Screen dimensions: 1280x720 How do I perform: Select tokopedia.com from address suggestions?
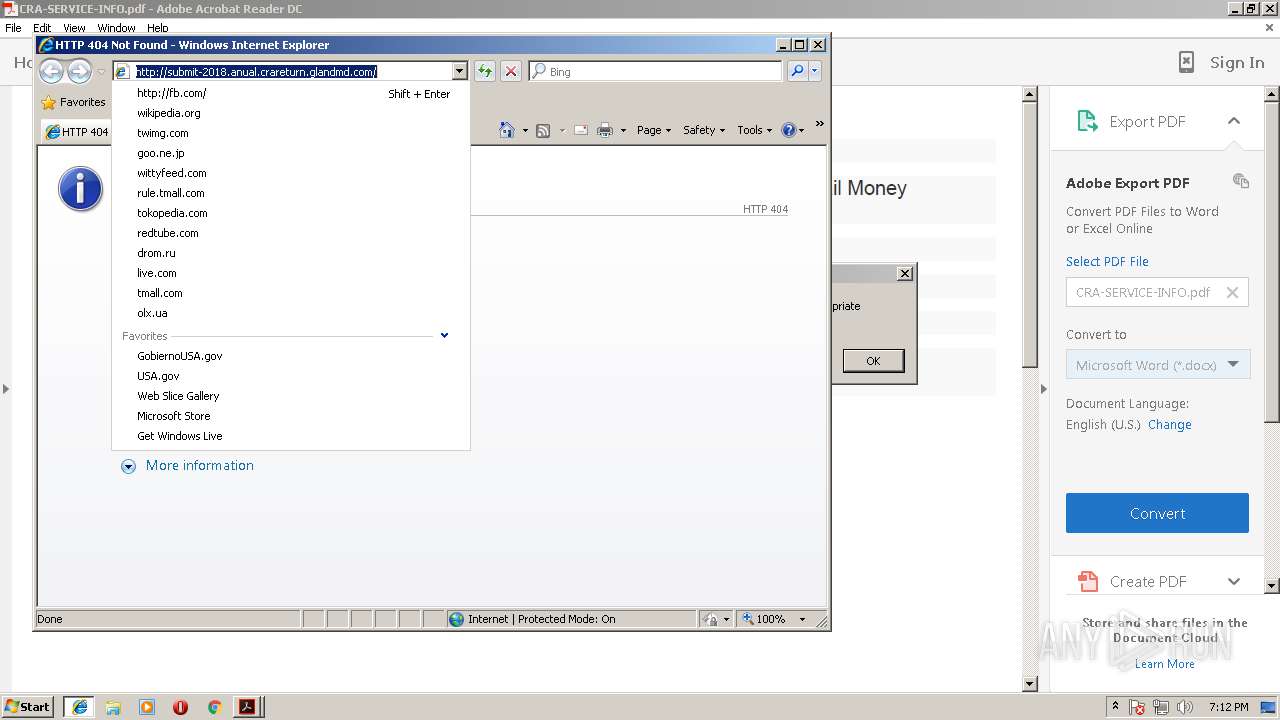click(172, 213)
